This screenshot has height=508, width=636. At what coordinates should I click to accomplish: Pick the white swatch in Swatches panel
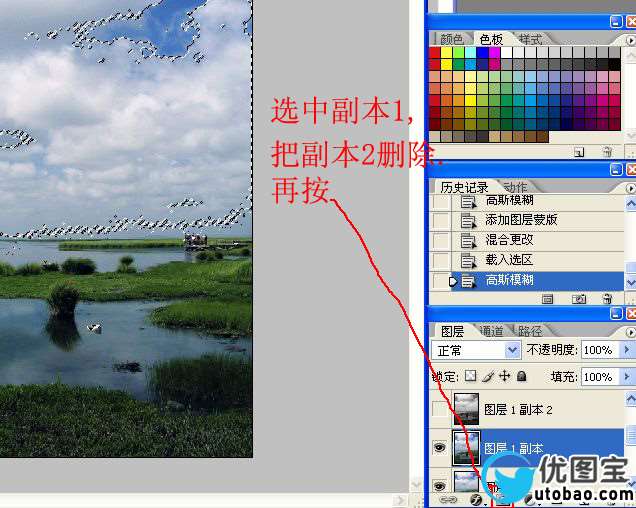coord(507,53)
